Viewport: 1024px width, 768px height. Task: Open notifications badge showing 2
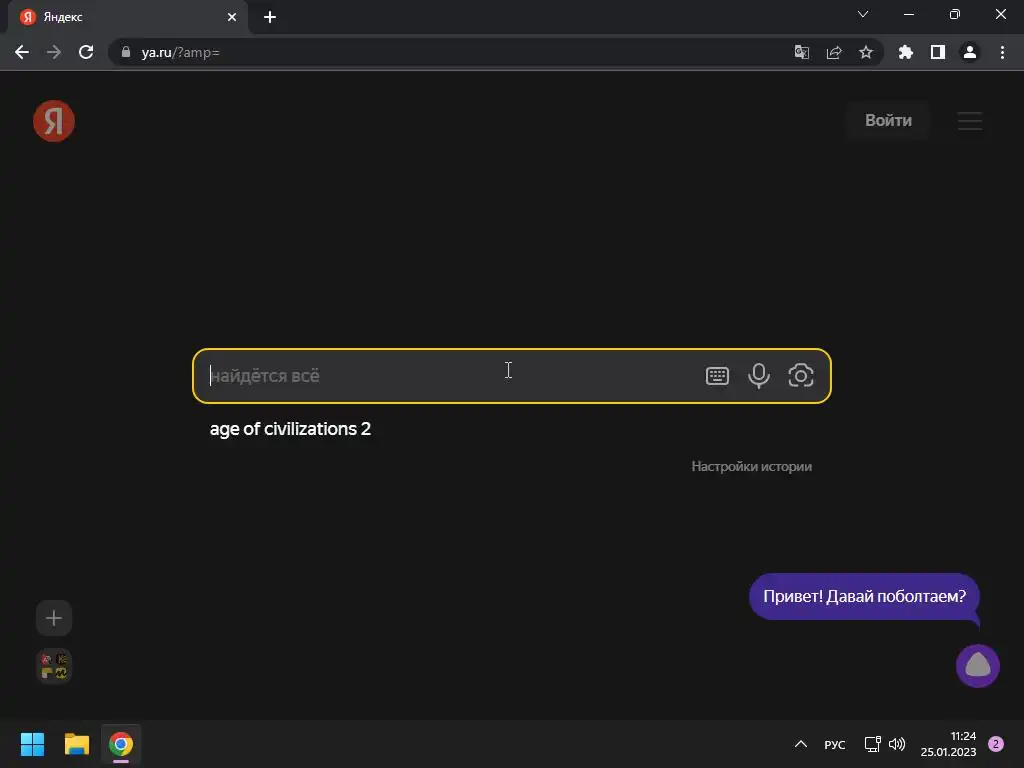996,744
